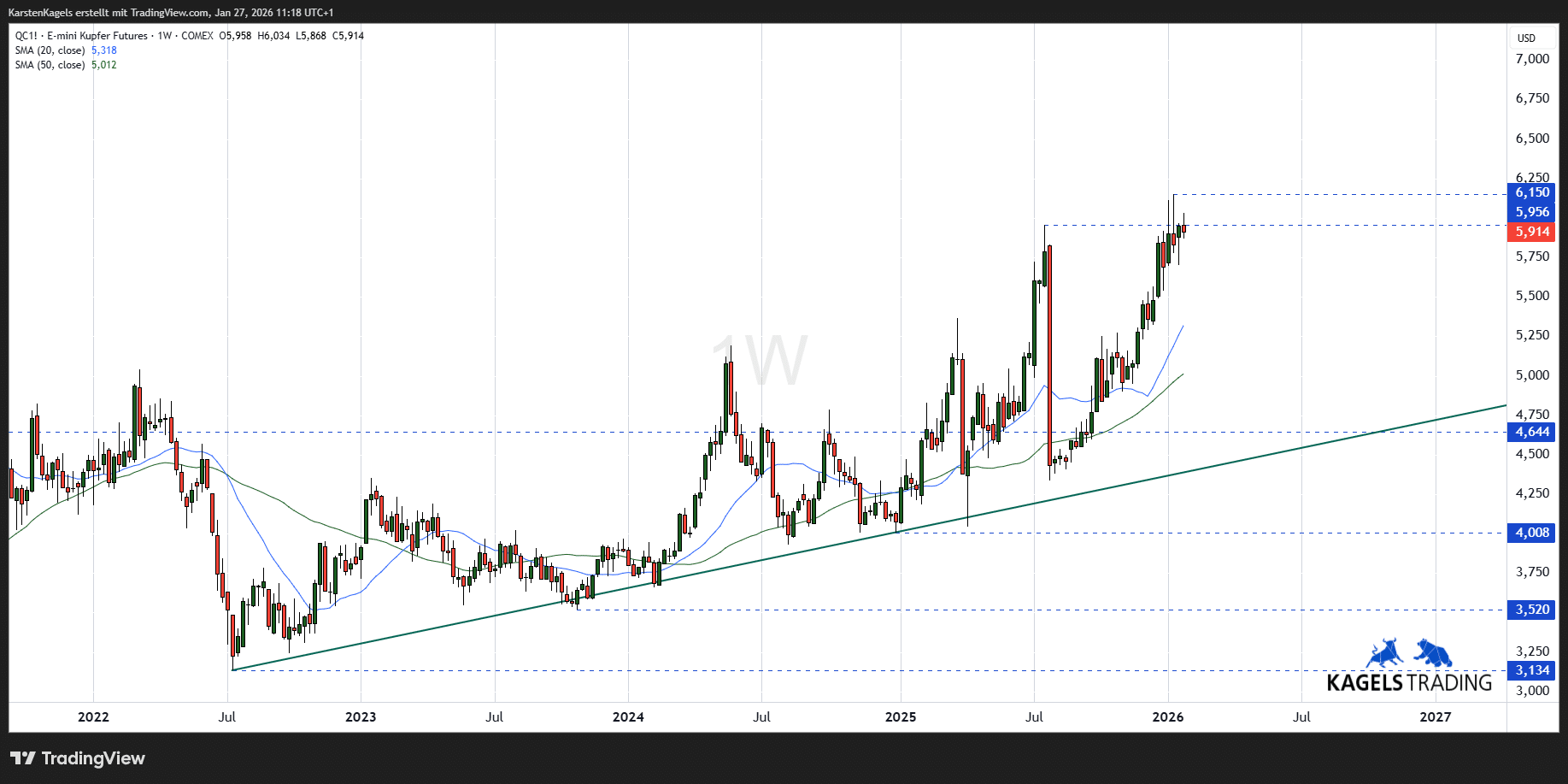
Task: Click the blue SMA value 5,318 in the legend
Action: coord(103,50)
